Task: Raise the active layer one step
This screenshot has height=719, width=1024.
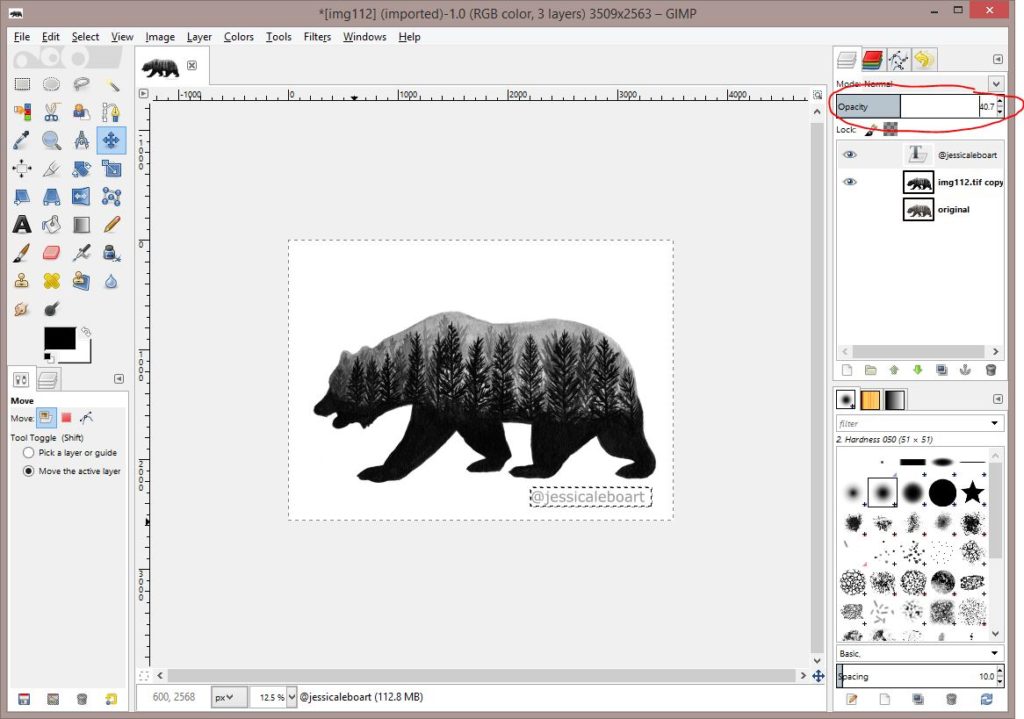Action: 894,370
